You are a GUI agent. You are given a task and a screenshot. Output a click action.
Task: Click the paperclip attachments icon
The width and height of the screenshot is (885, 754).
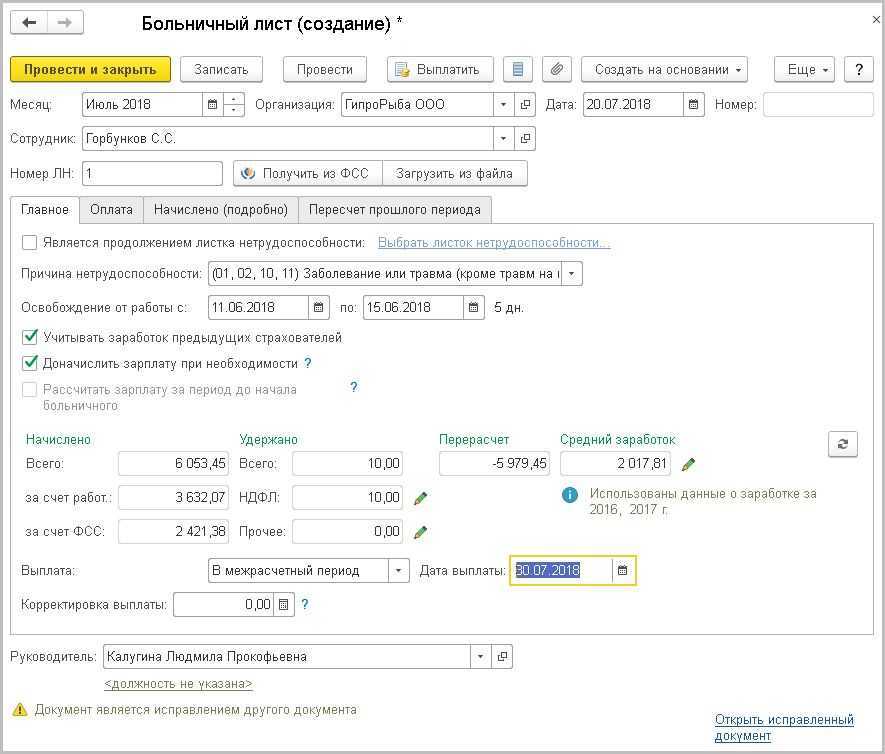click(x=557, y=70)
